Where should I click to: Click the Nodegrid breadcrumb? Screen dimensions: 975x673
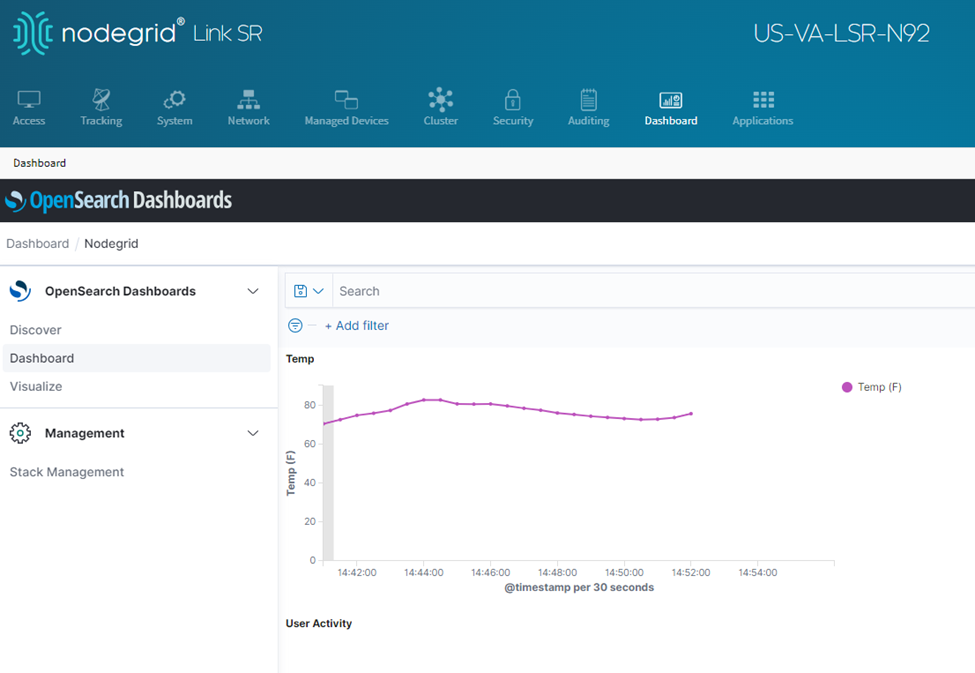click(x=111, y=244)
